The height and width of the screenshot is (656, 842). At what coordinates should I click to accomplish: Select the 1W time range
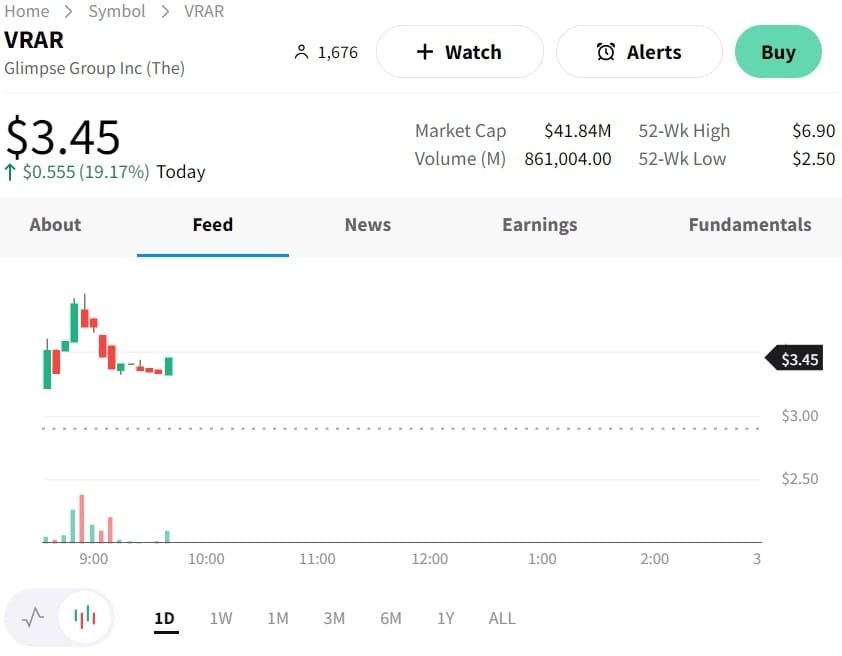point(221,618)
